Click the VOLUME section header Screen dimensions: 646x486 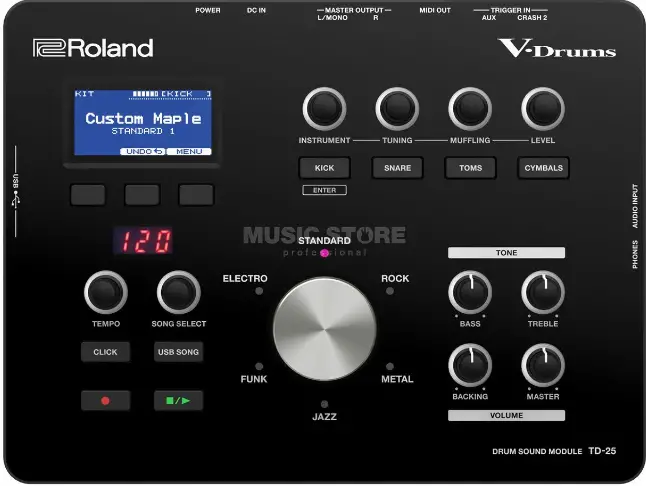tap(506, 415)
